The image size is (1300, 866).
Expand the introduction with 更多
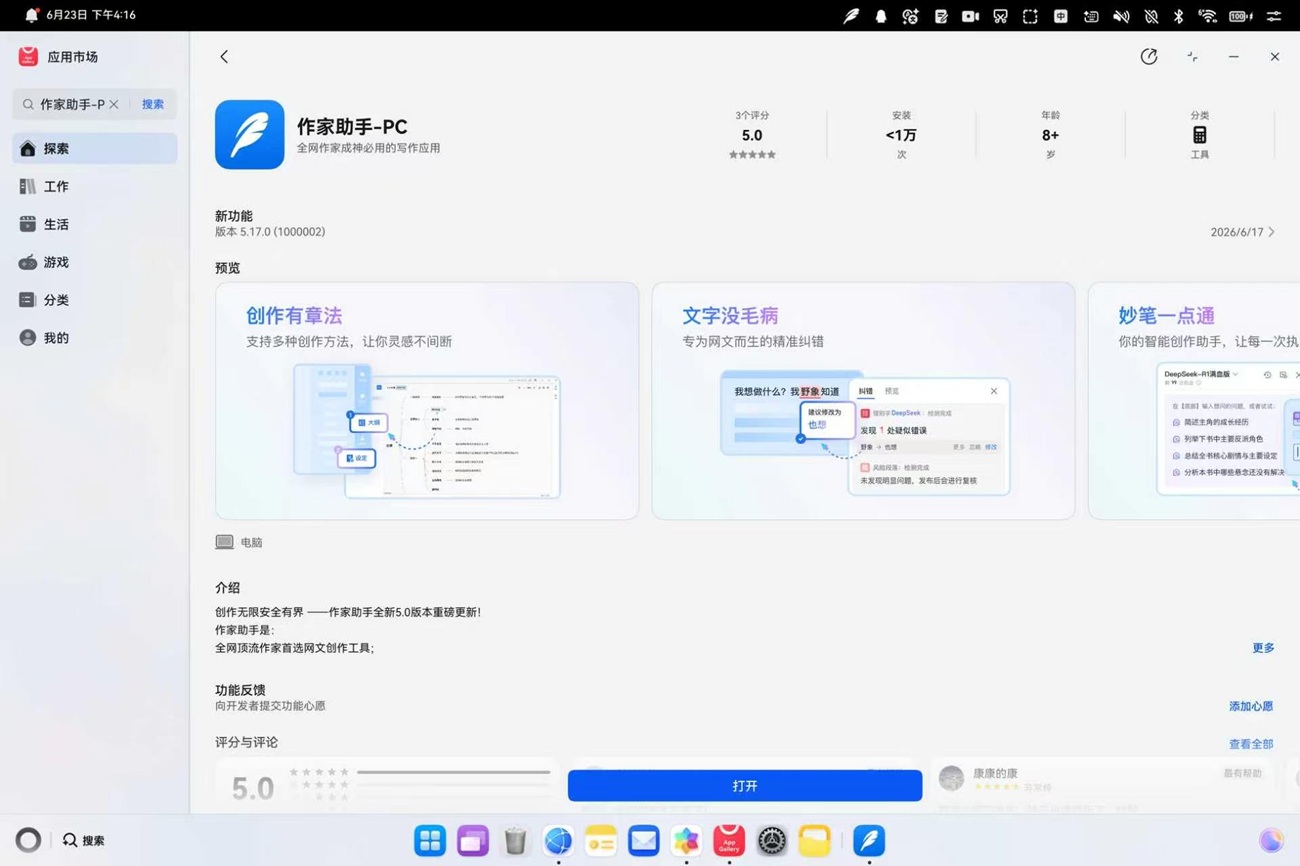point(1263,648)
